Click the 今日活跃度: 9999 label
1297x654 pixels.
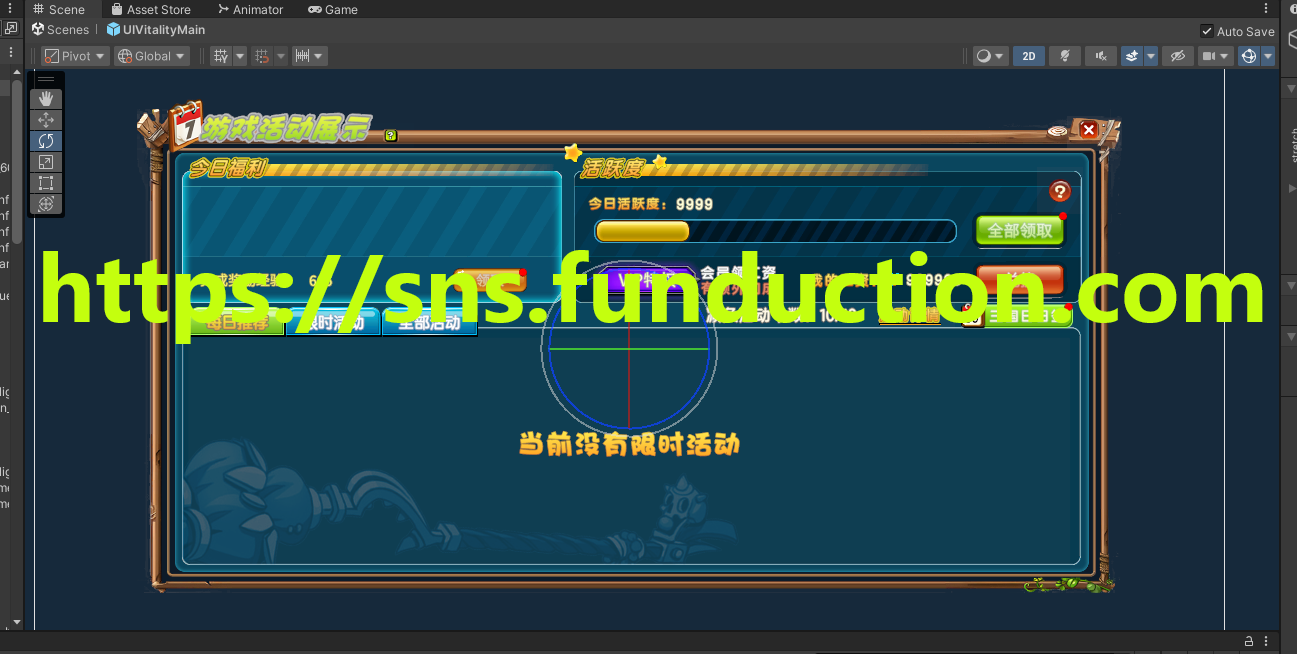point(651,204)
